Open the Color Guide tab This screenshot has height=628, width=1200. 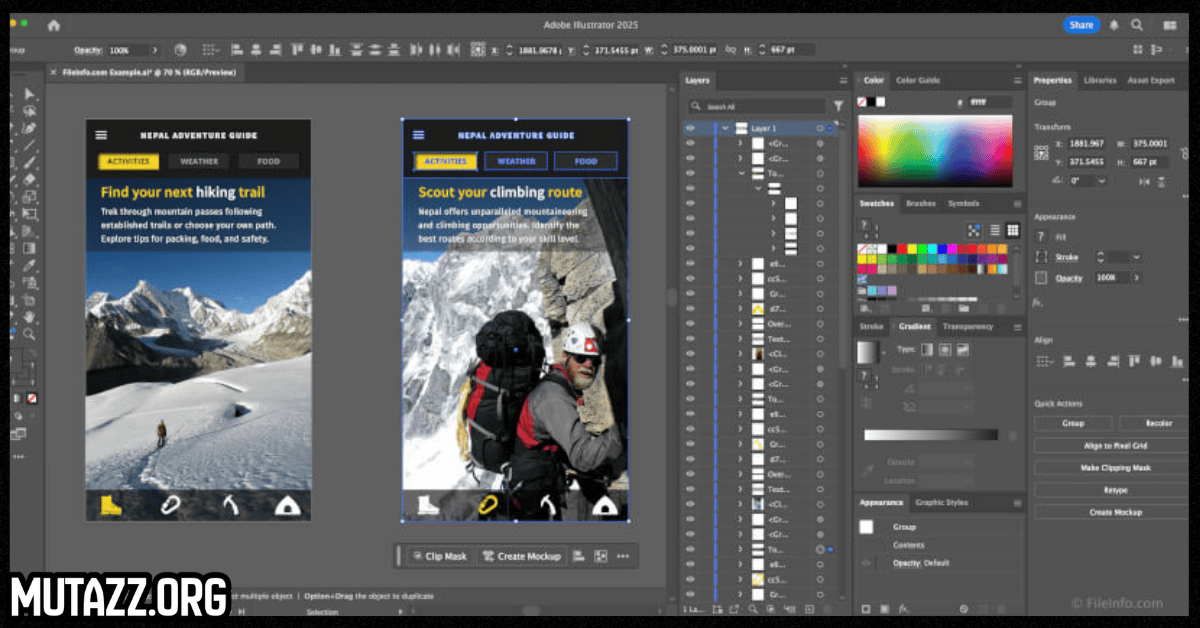click(917, 80)
